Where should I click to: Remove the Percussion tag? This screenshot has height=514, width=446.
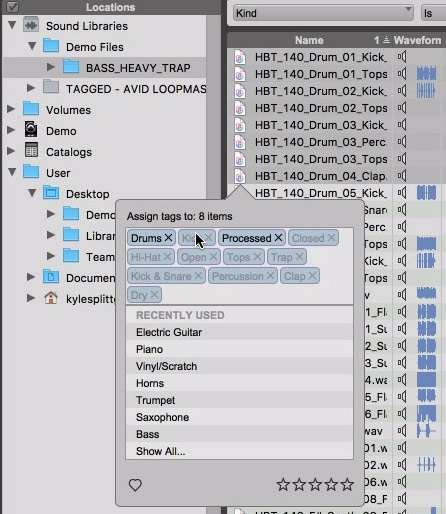point(271,276)
